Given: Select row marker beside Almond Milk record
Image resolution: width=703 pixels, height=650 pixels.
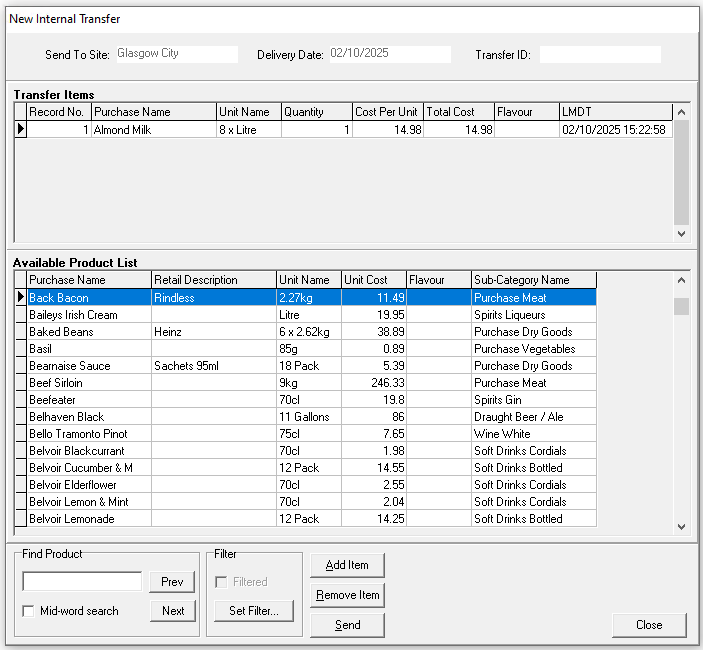Looking at the screenshot, I should 20,129.
